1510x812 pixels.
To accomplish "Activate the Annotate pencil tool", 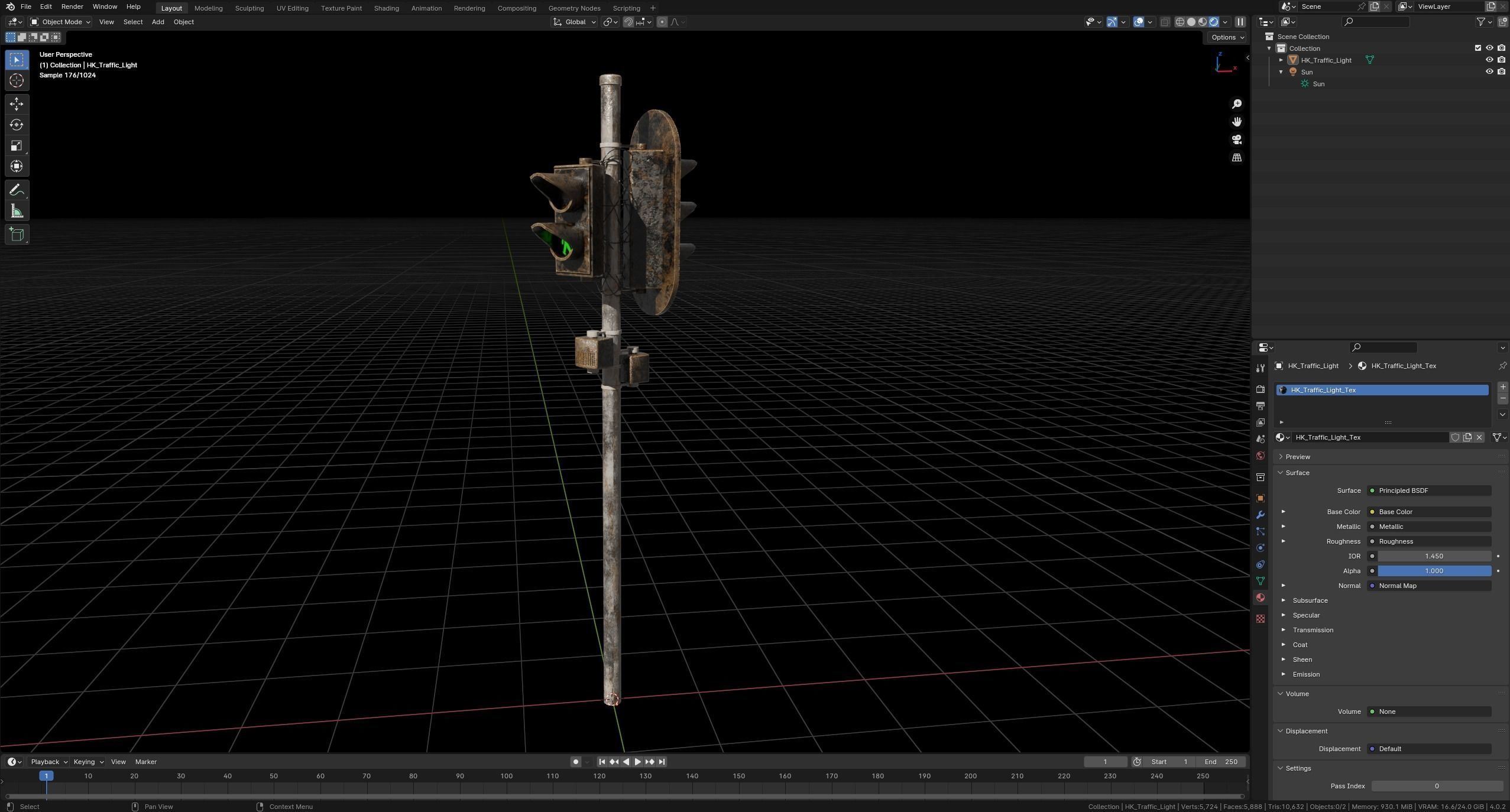I will click(x=17, y=190).
